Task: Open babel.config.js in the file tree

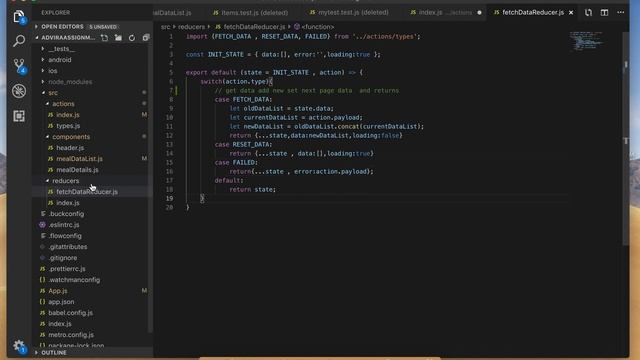Action: [70, 313]
